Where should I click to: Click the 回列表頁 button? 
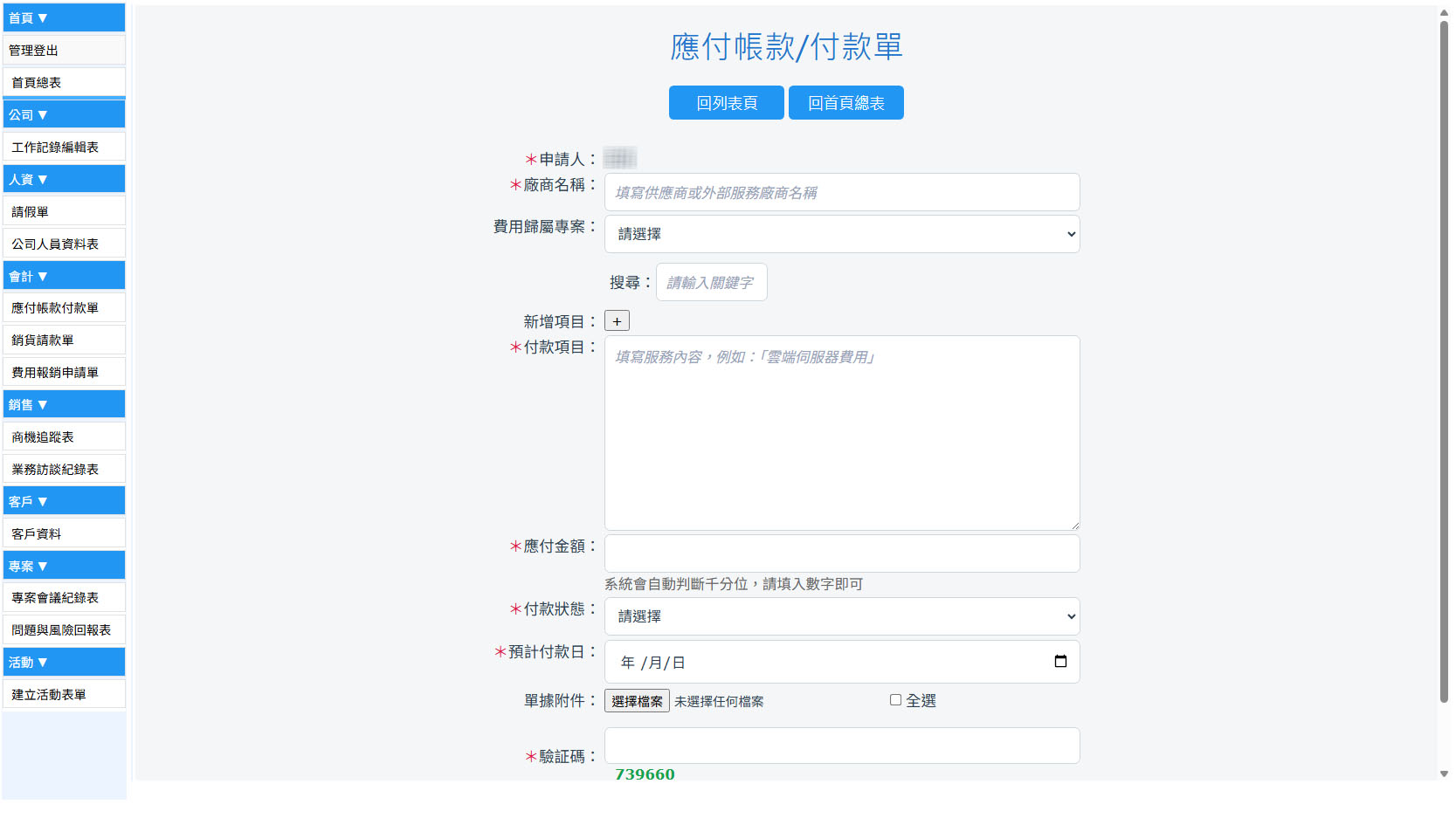(727, 103)
